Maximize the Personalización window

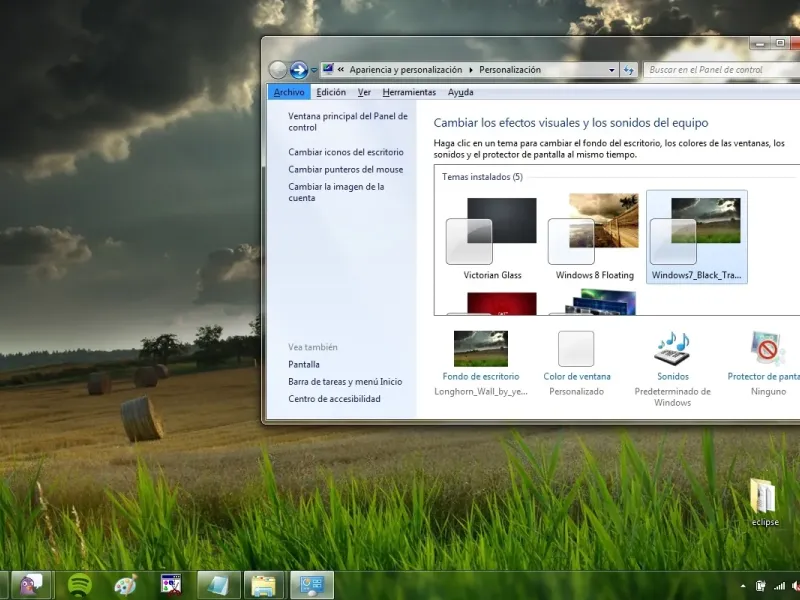click(x=780, y=44)
